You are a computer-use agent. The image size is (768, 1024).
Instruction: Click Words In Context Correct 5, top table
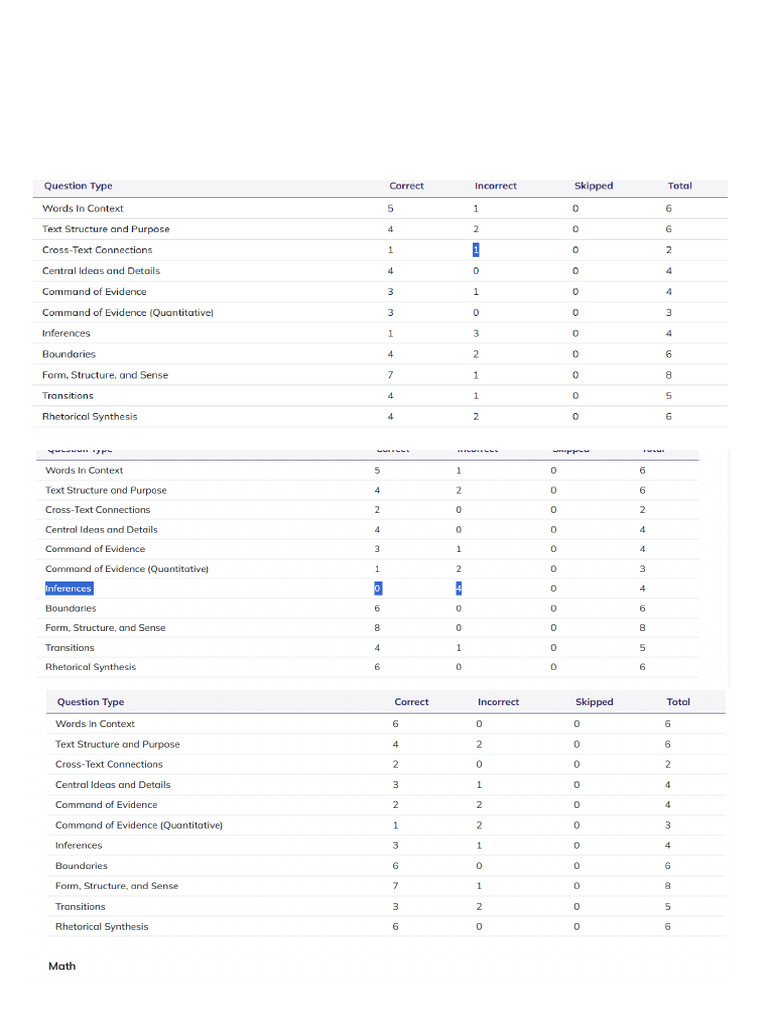[391, 208]
